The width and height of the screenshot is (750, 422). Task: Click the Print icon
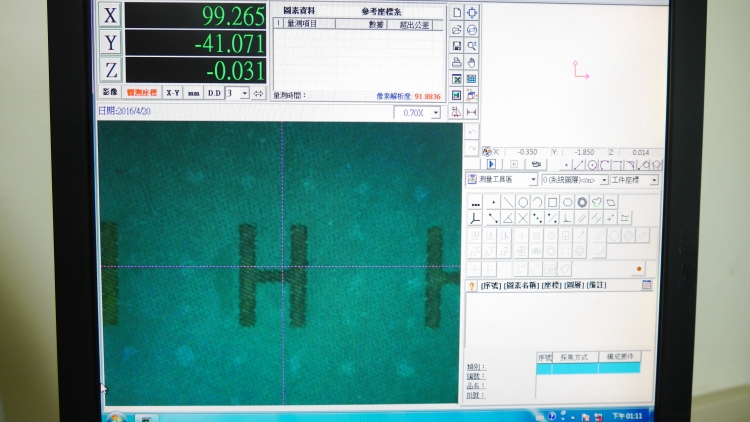point(456,62)
